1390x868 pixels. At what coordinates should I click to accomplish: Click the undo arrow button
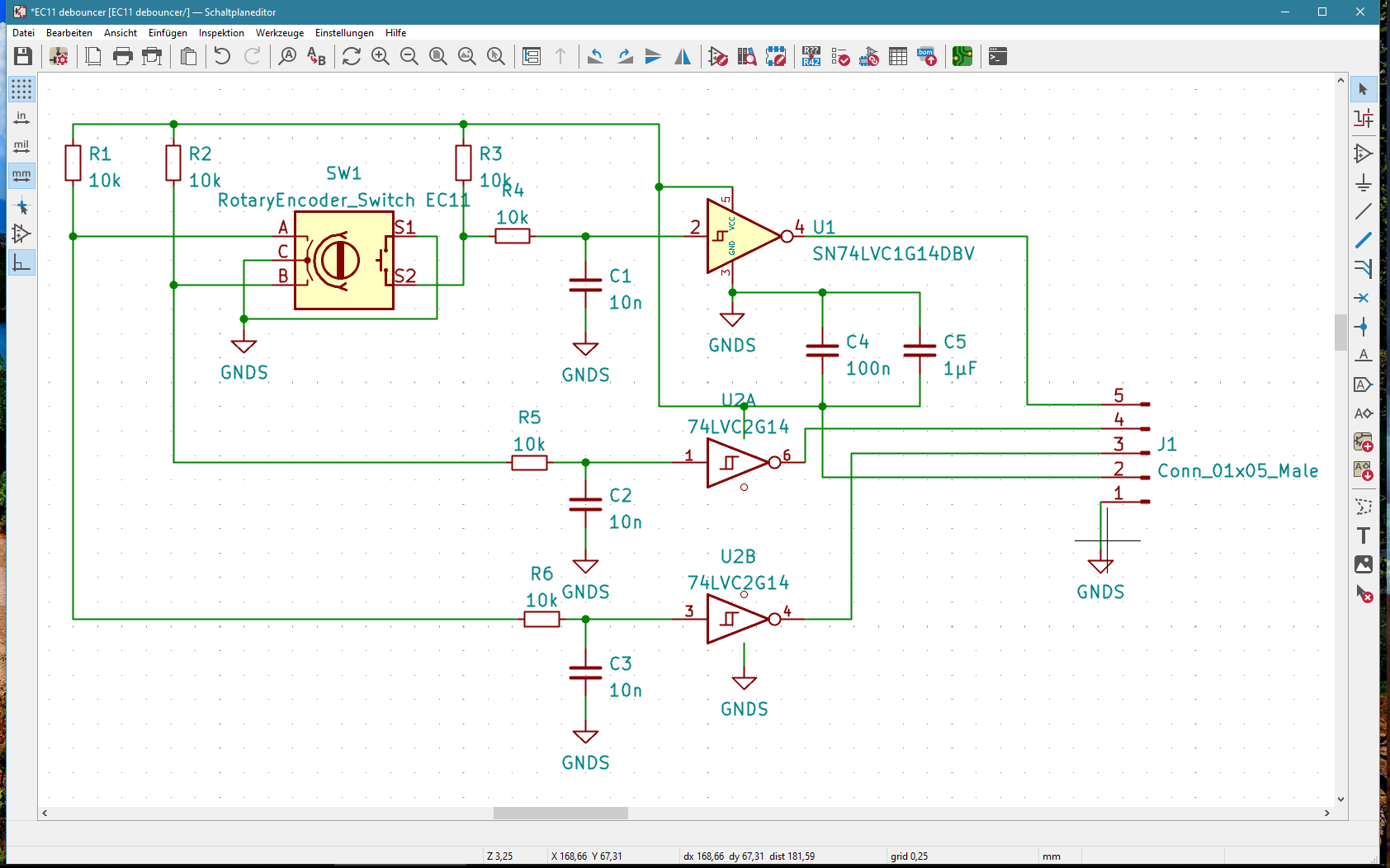pyautogui.click(x=222, y=56)
